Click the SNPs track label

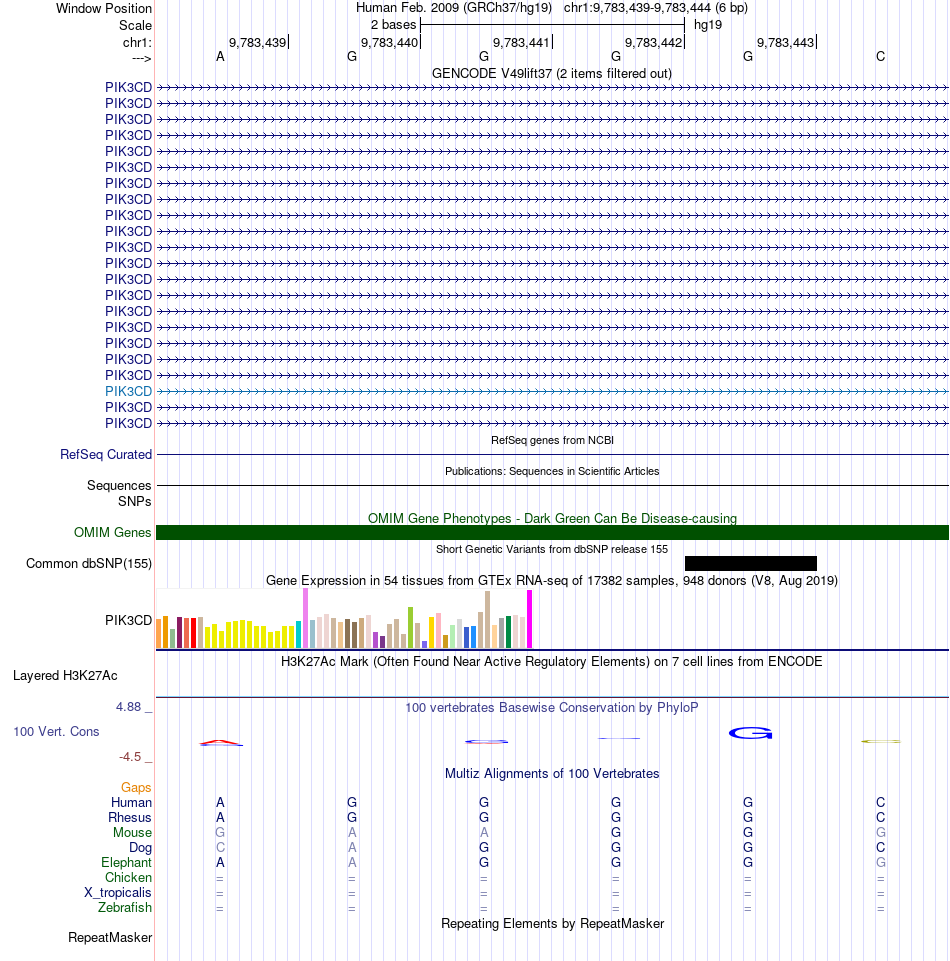[134, 501]
